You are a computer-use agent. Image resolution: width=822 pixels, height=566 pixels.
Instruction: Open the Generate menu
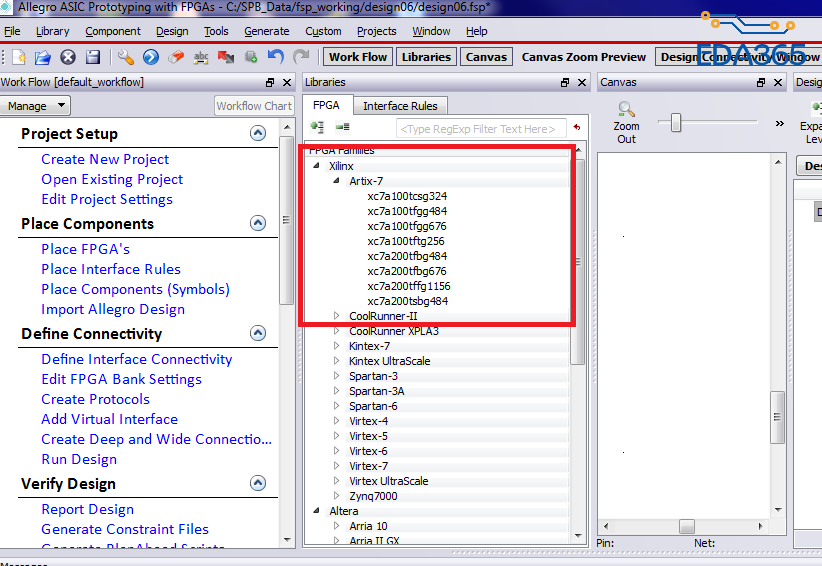(x=266, y=31)
